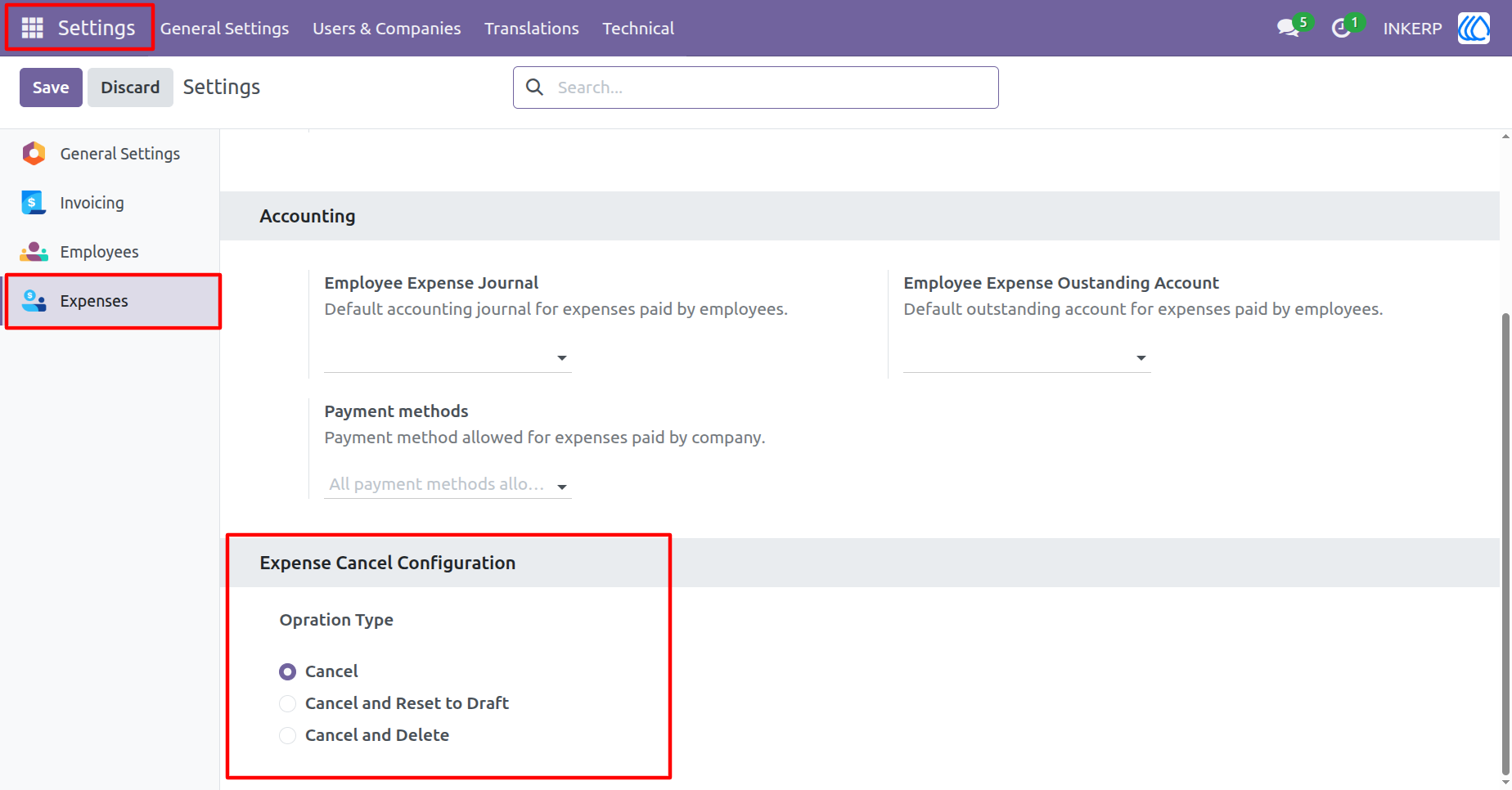Click the General Settings hexagon icon

point(34,153)
